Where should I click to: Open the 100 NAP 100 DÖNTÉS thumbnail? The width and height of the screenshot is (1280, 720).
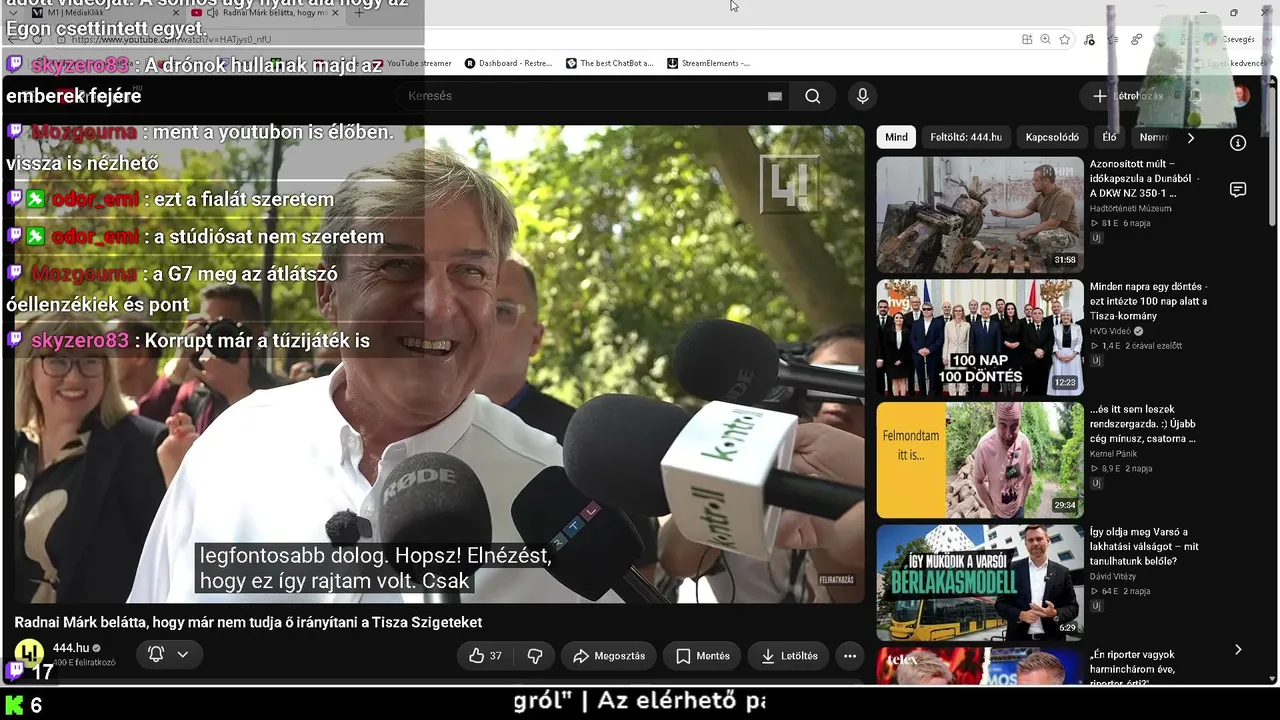(980, 338)
